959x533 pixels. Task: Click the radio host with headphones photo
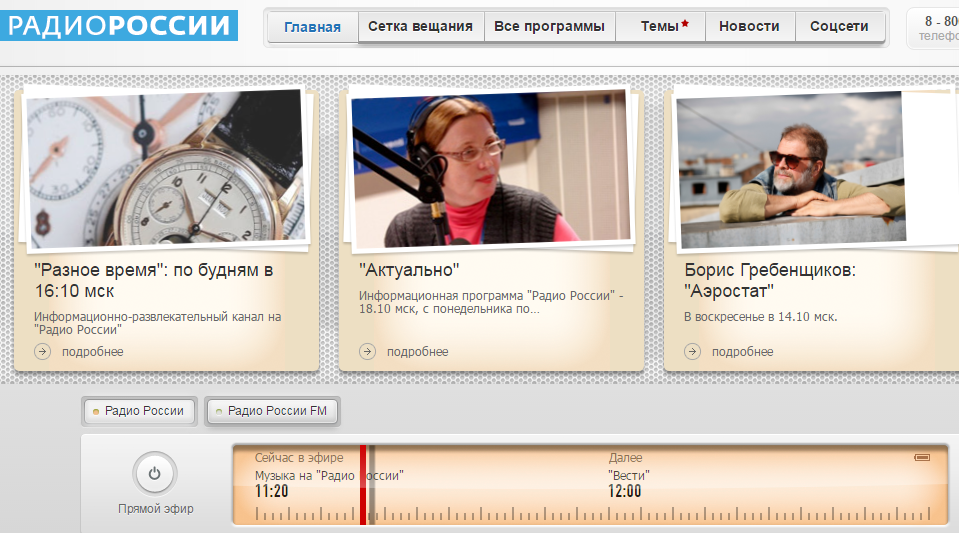(x=491, y=167)
